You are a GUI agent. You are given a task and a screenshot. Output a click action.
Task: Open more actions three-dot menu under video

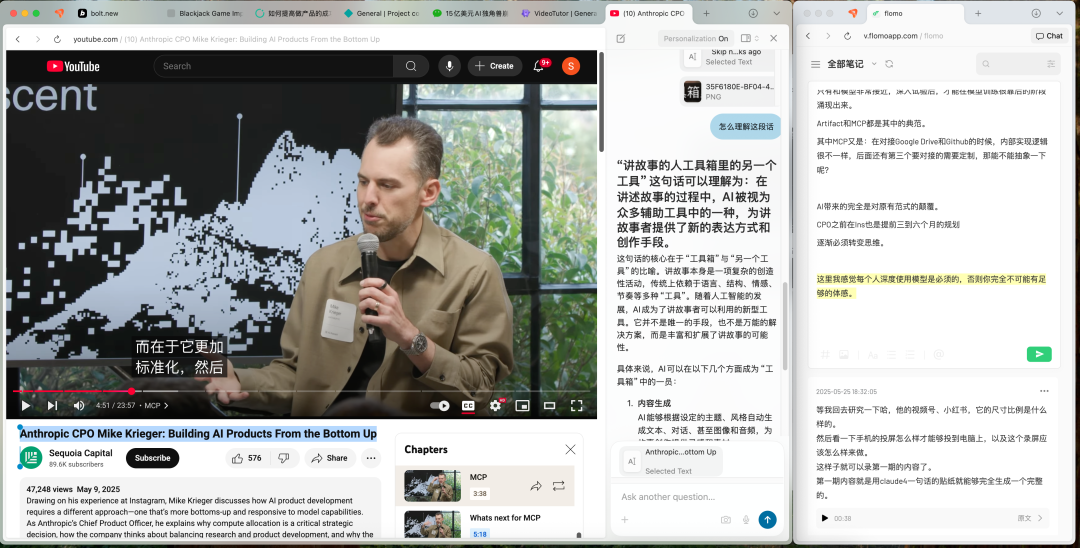coord(371,458)
